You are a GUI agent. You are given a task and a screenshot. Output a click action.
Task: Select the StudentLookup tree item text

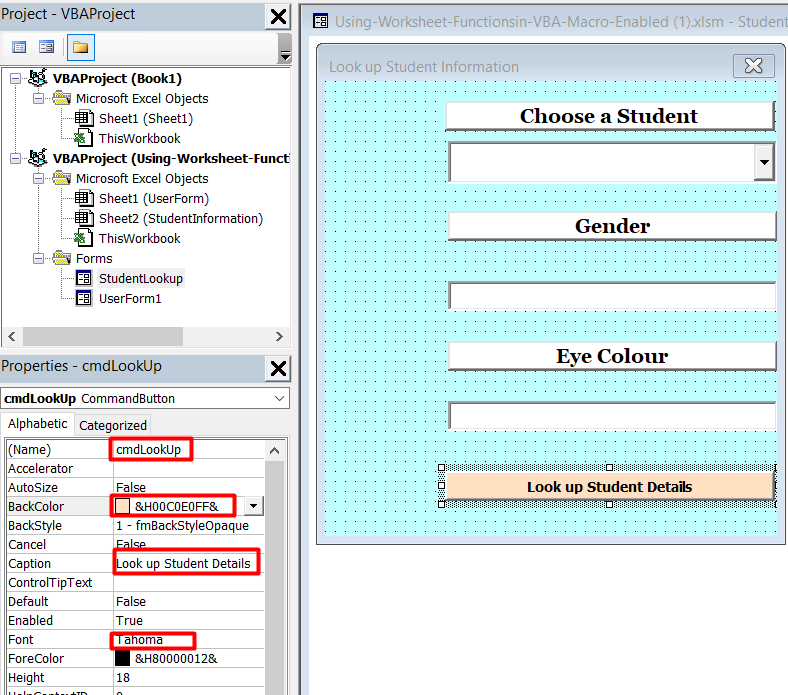[141, 278]
